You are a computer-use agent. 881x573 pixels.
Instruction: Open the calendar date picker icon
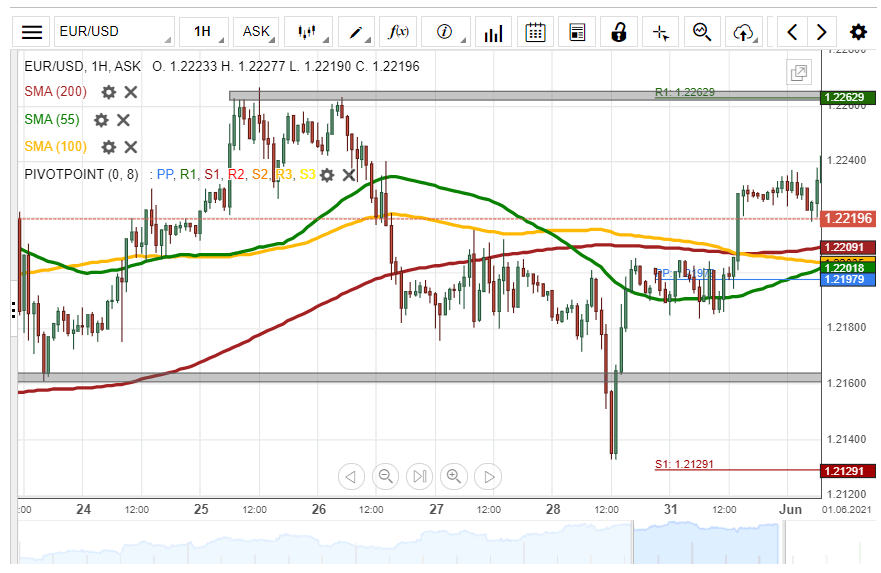point(535,32)
